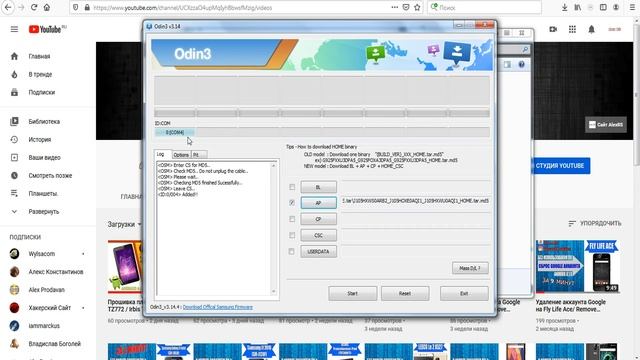
Task: Open Хакерский Сайт subscription
Action: [x=48, y=308]
